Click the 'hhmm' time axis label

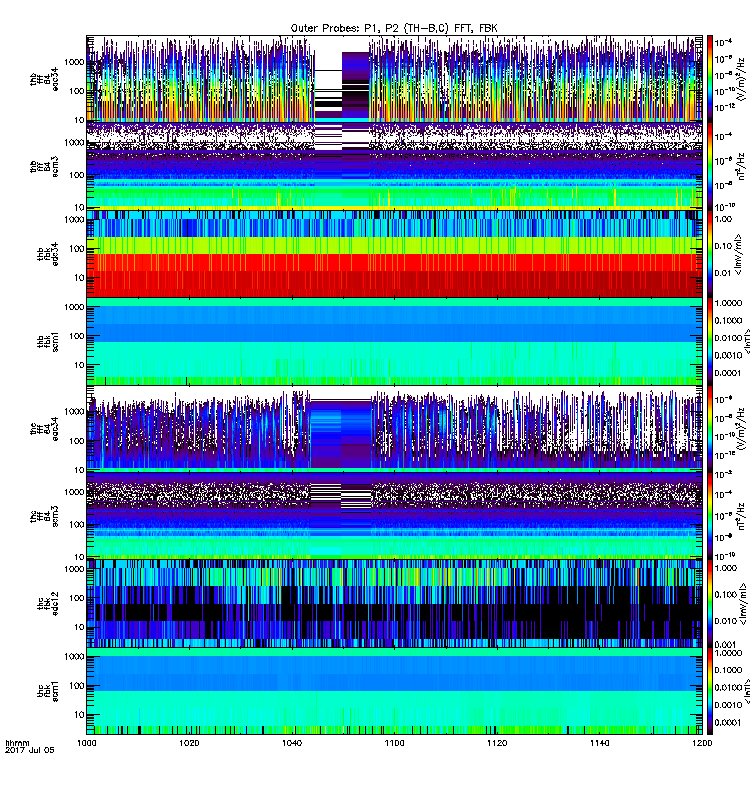[18, 743]
